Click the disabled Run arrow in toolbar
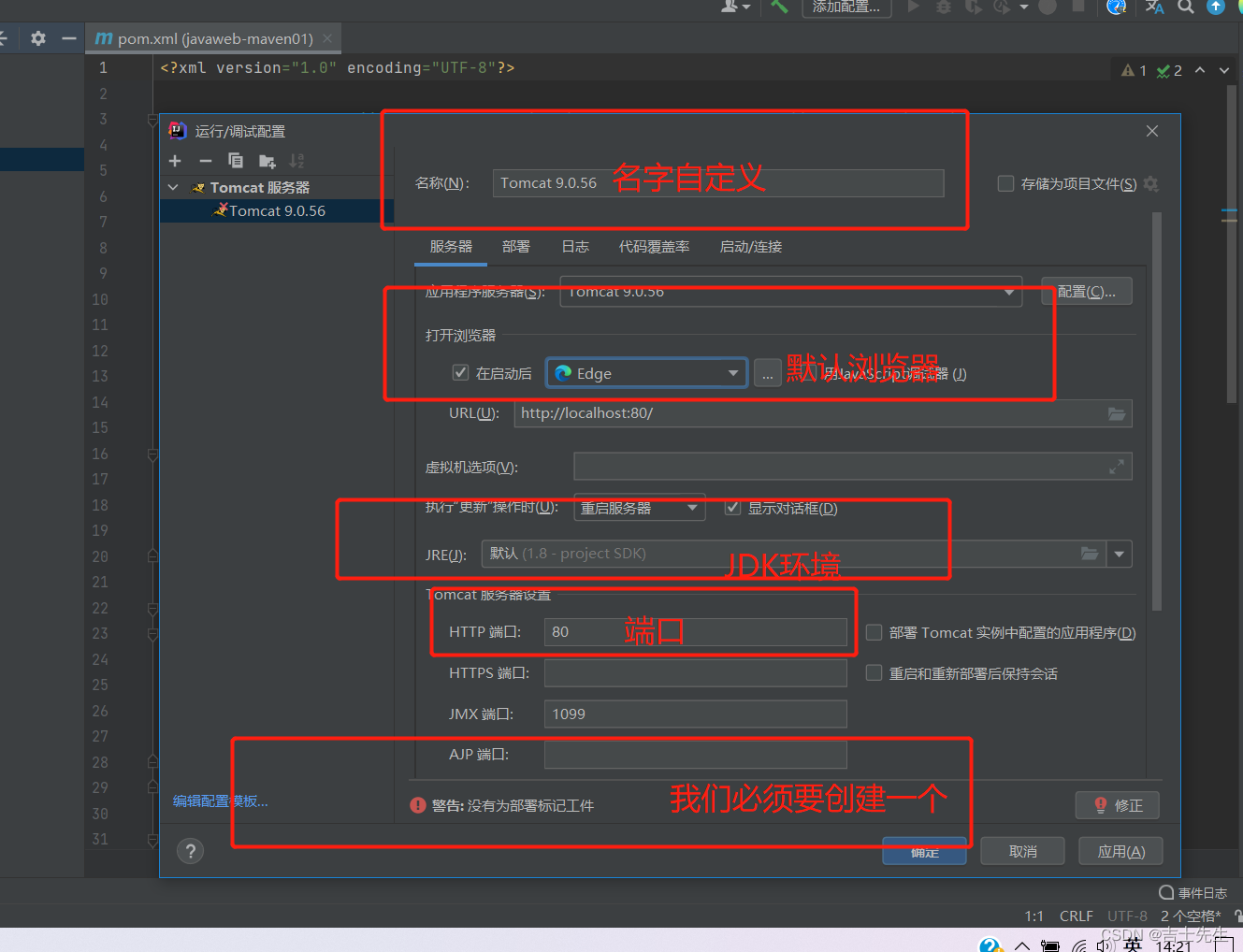This screenshot has width=1243, height=952. coord(914,7)
